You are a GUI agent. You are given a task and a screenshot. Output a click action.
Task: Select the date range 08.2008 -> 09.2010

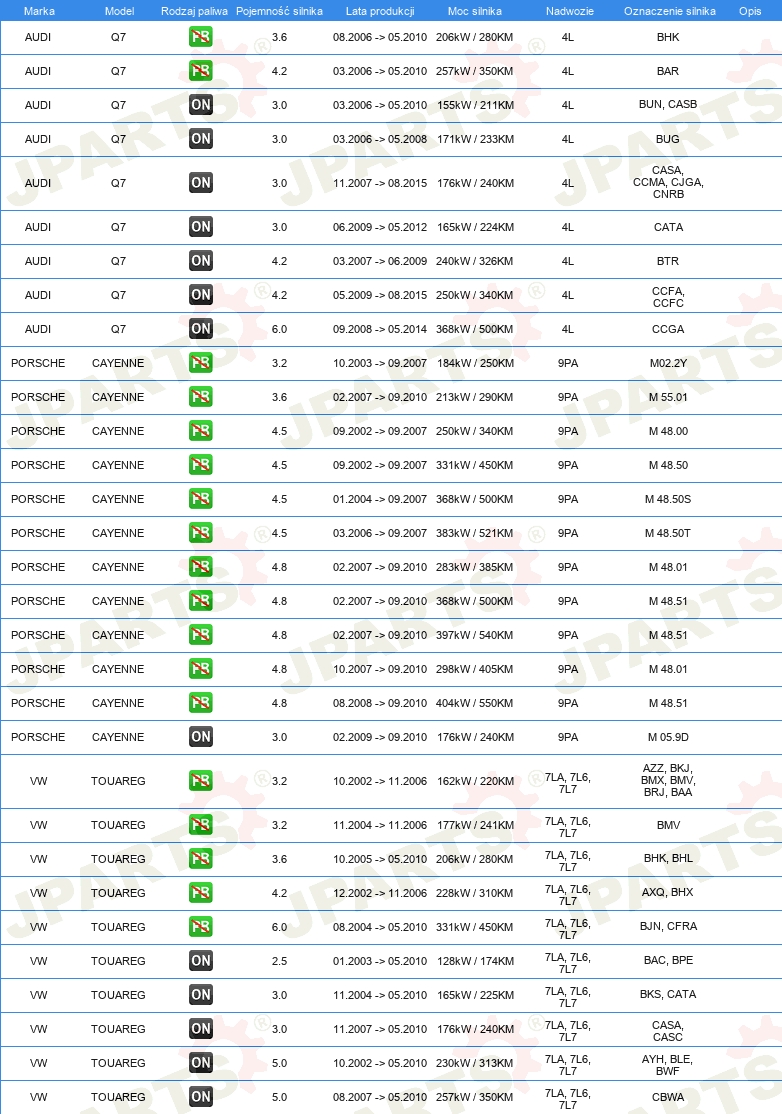tap(380, 703)
